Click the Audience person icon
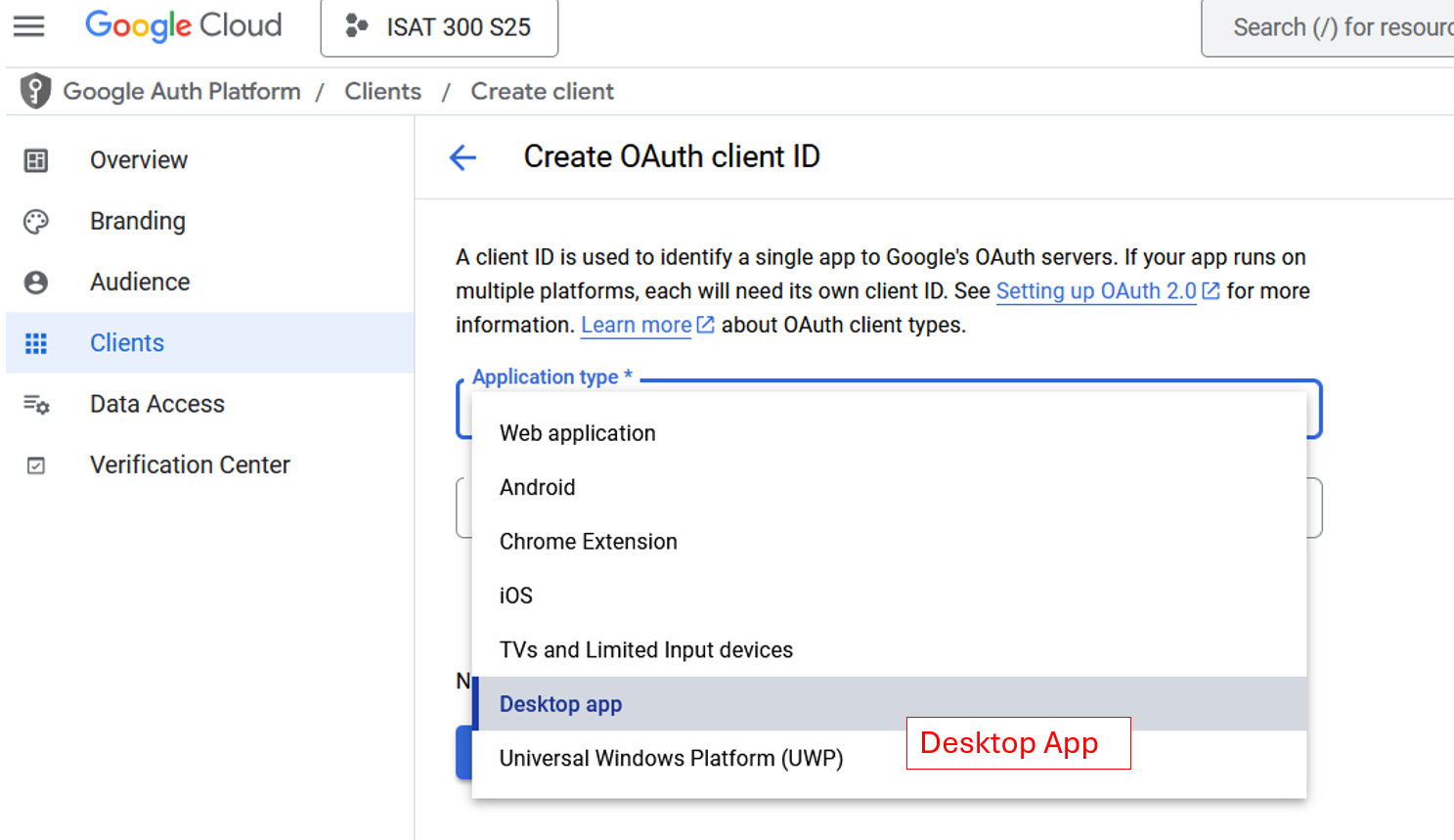The image size is (1454, 840). (x=36, y=283)
